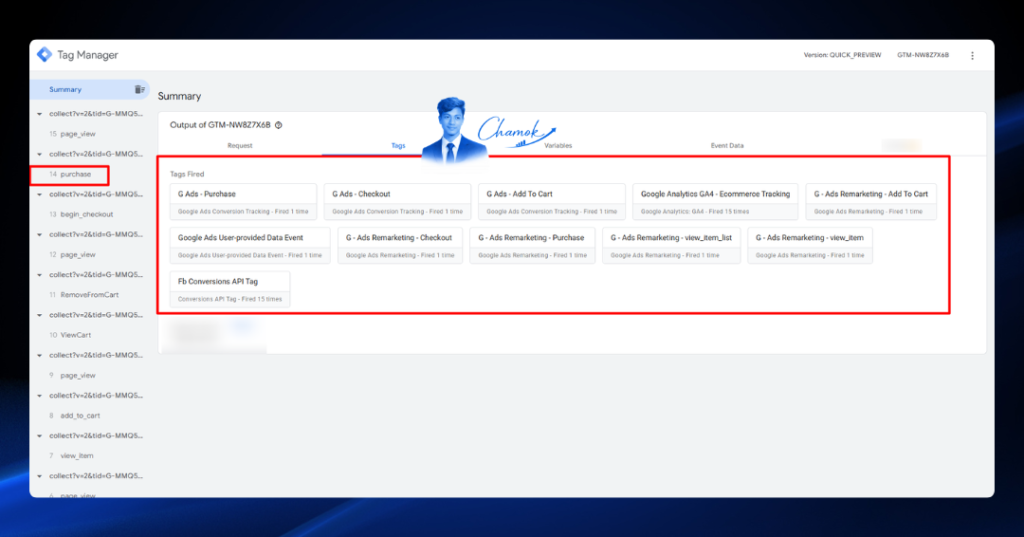Screen dimensions: 1024x537
Task: Select the 13 begin_checkout event
Action: tap(81, 214)
